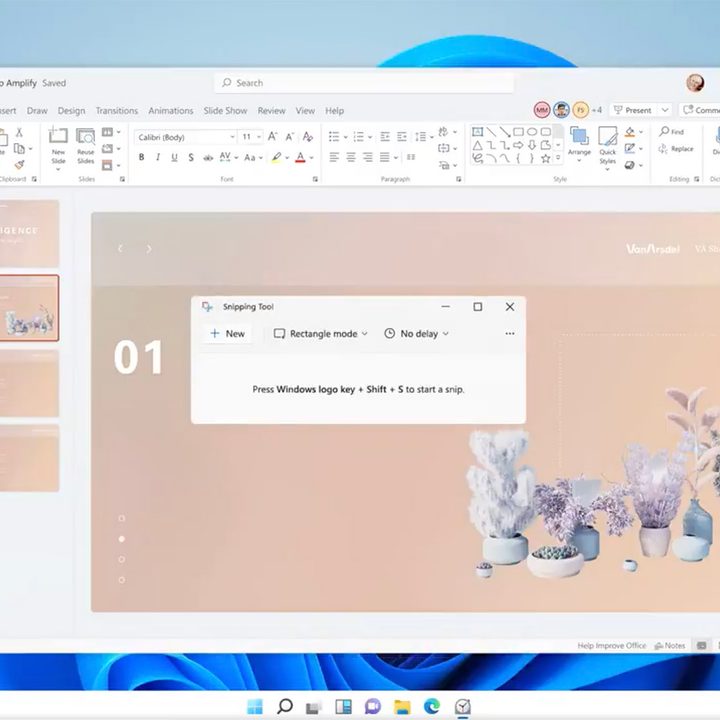The image size is (720, 720).
Task: Increase font size with larger A icon
Action: (272, 136)
